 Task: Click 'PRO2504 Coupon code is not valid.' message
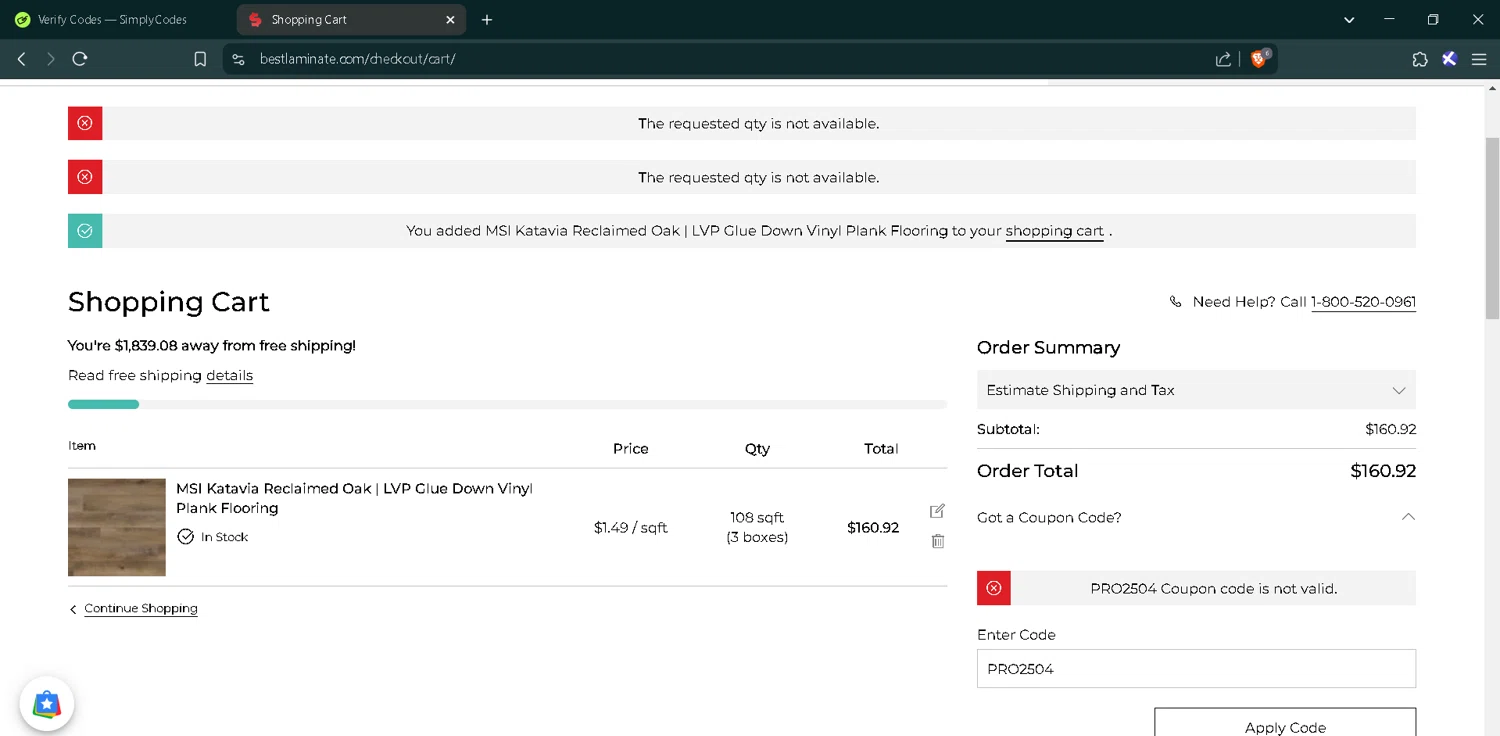[x=1213, y=589]
